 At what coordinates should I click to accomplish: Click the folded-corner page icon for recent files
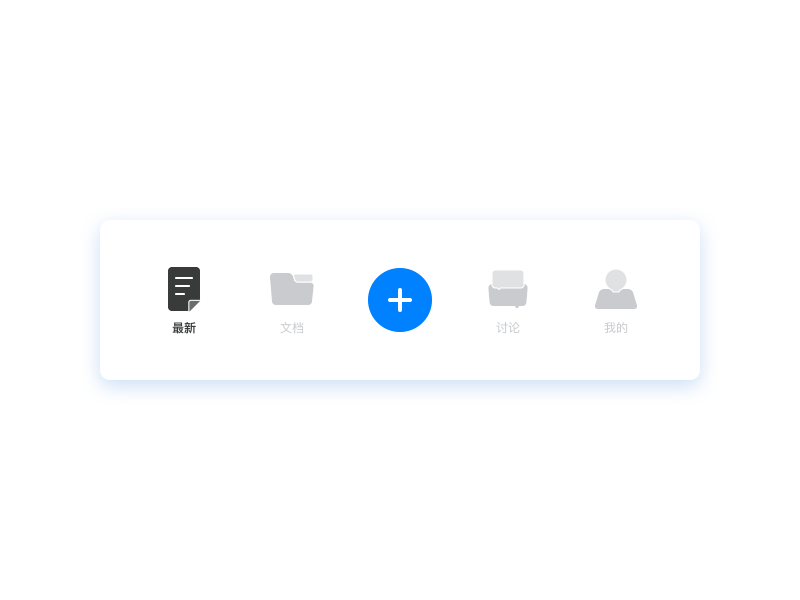point(184,289)
